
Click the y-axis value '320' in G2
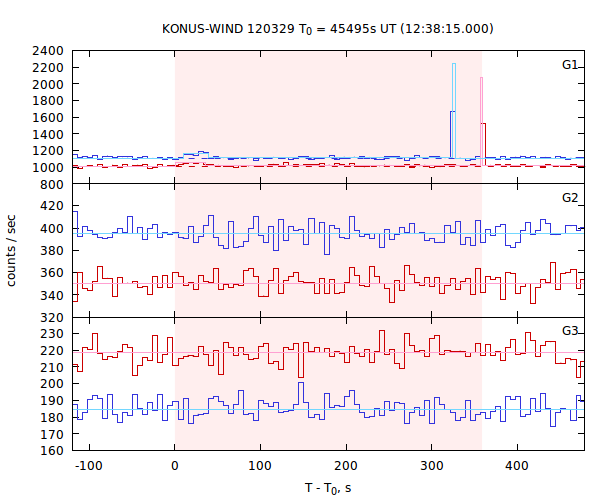tap(52, 318)
